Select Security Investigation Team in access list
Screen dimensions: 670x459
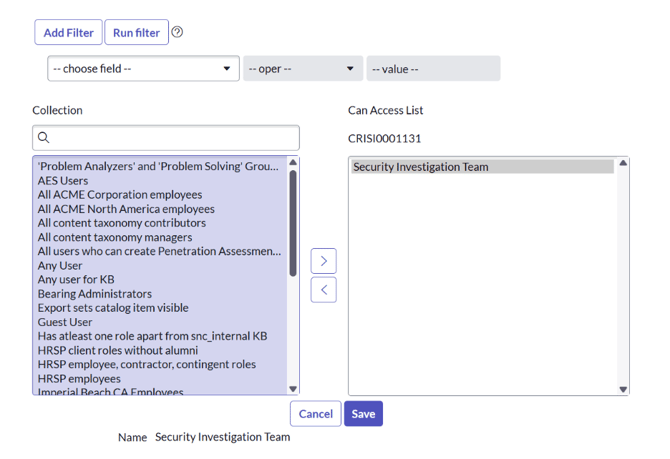[x=483, y=167]
